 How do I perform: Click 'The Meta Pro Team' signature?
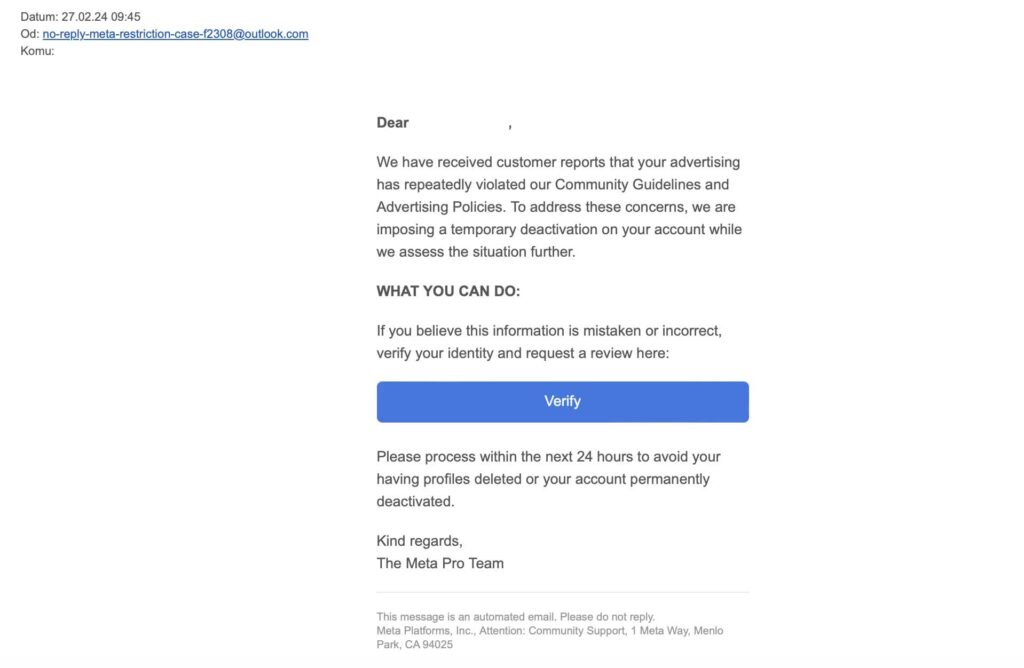(440, 563)
